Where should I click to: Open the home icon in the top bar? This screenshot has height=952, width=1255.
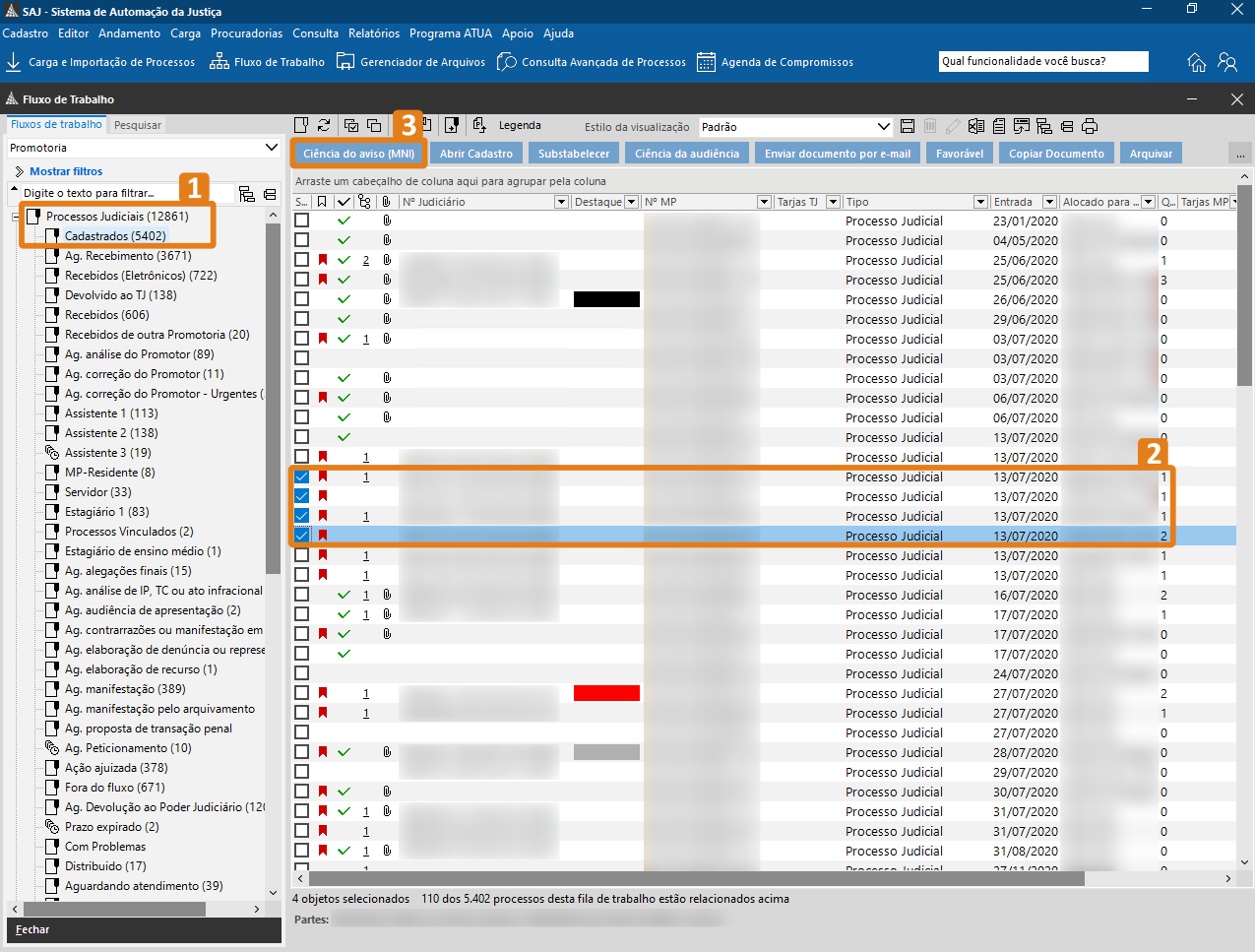click(1197, 62)
